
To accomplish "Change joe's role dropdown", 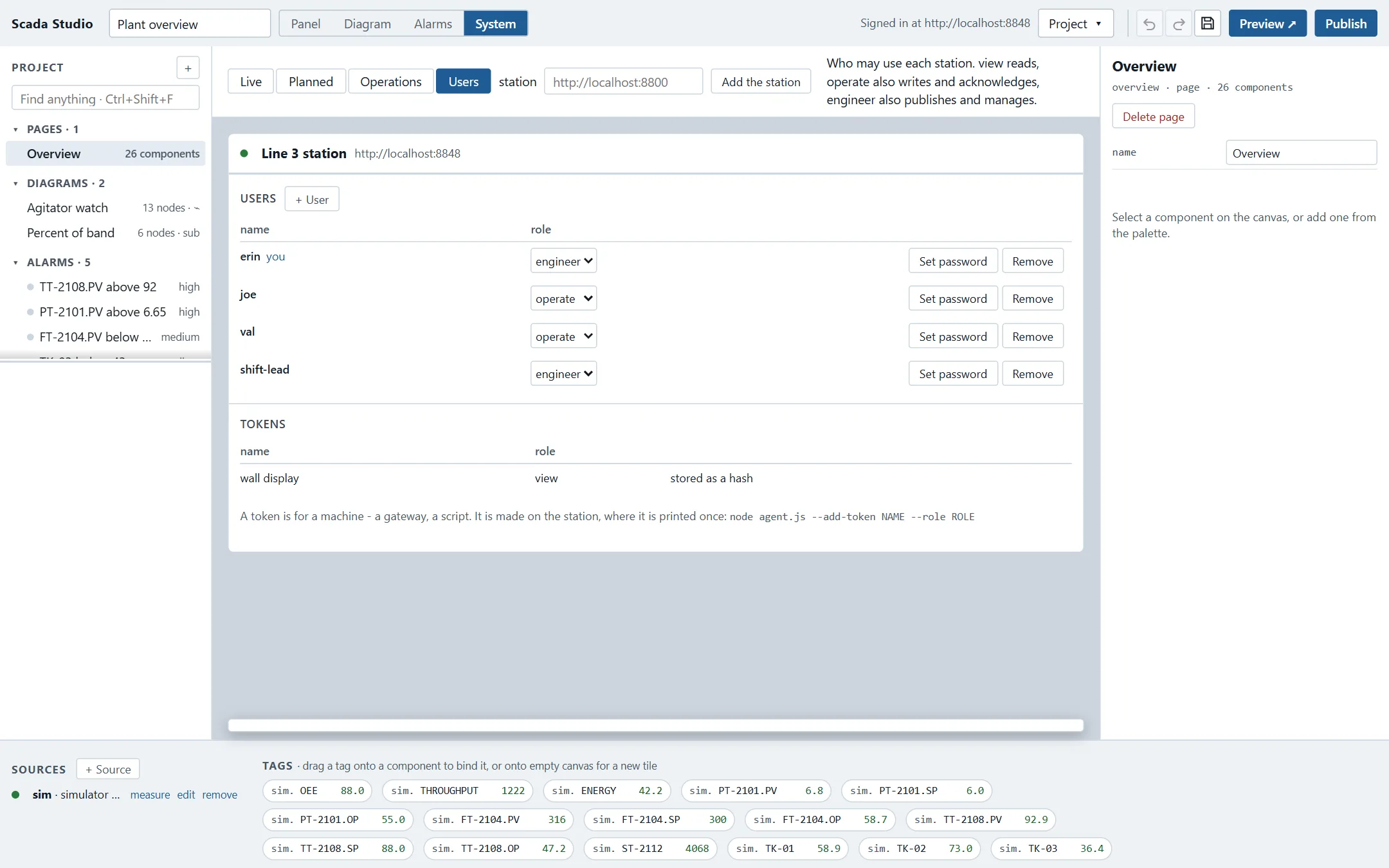I will tap(563, 298).
